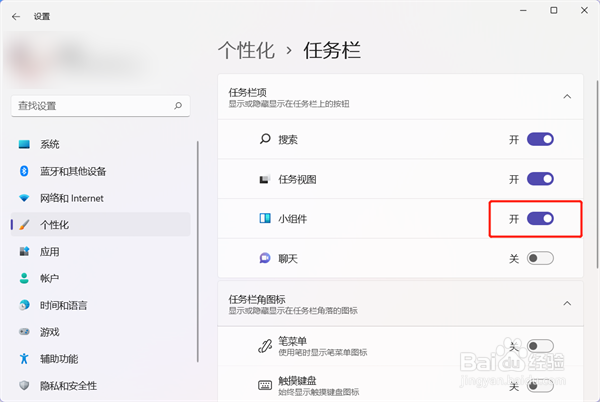Click the 任务栏项 header text
Image resolution: width=600 pixels, height=402 pixels.
248,92
